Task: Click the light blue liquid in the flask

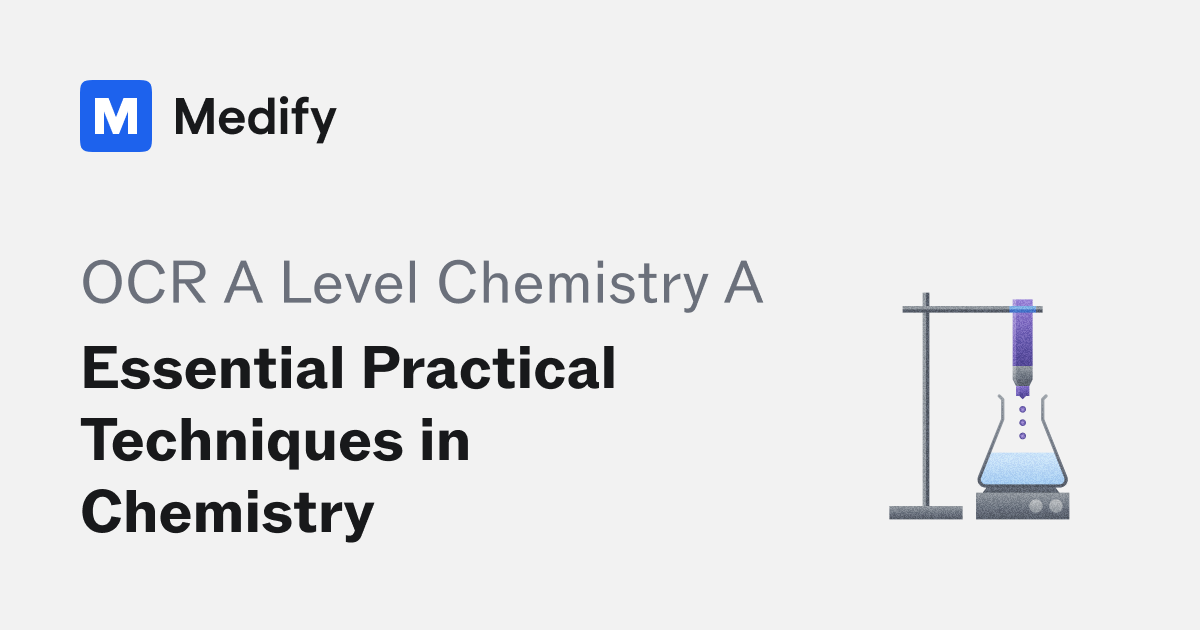Action: [1022, 470]
